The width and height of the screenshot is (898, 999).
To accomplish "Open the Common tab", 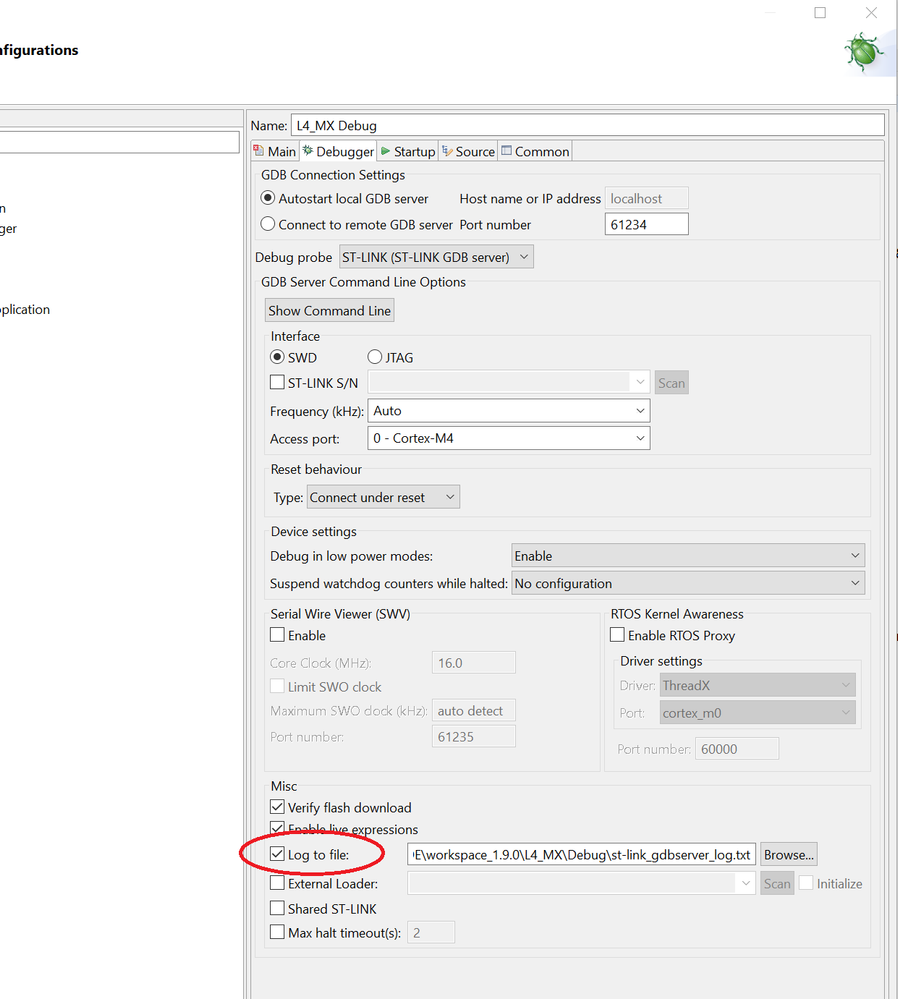I will coord(535,152).
